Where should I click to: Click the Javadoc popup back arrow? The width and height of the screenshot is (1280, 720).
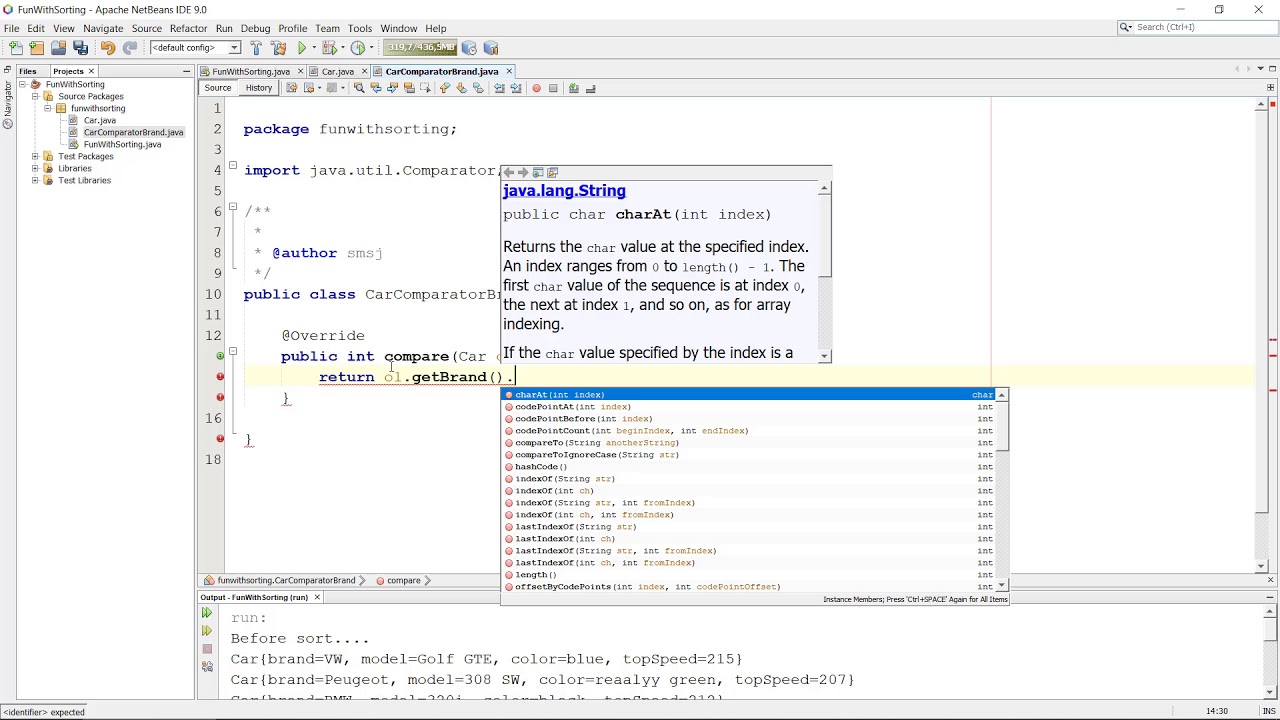point(508,173)
